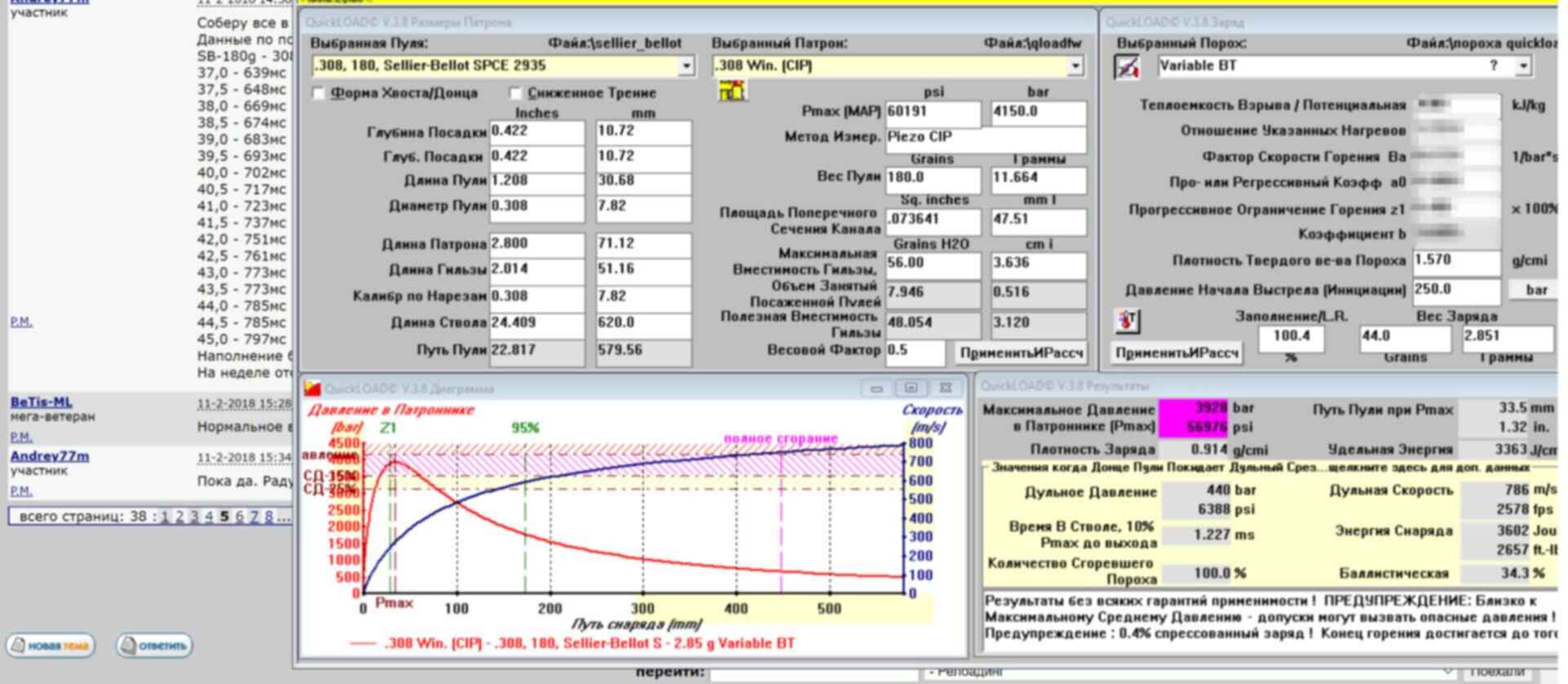Click the Pmax bar field showing 4150.0
This screenshot has height=684, width=1568.
(1038, 113)
